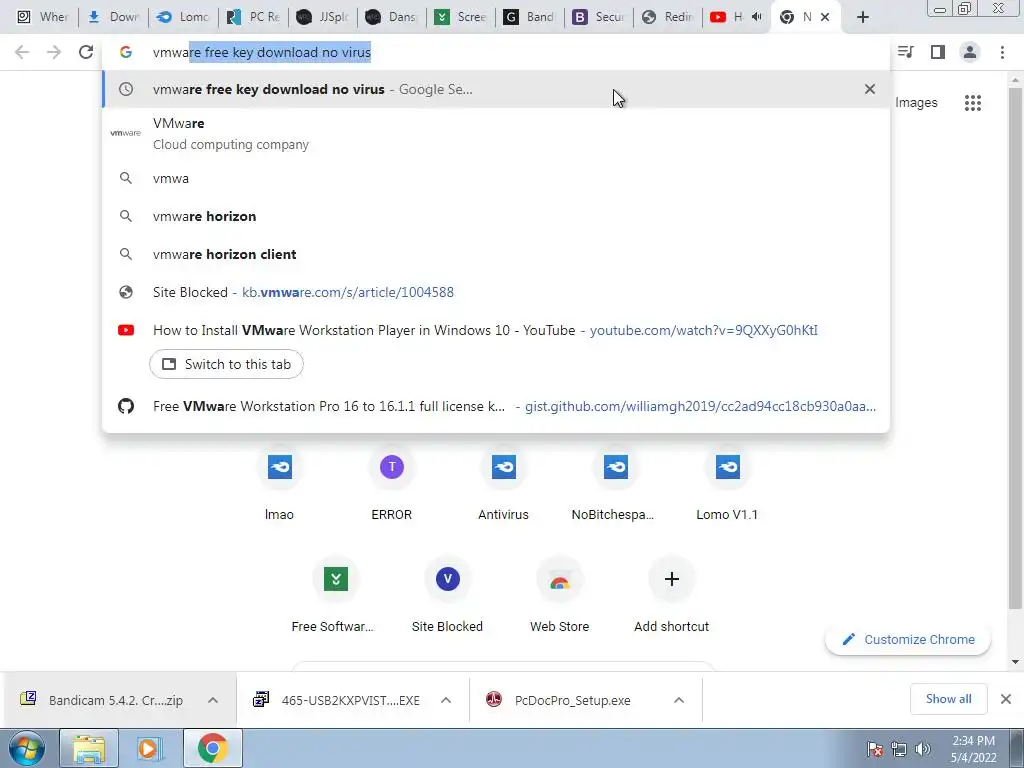Switch to the 'Secur' tab
1024x768 pixels.
click(x=600, y=17)
